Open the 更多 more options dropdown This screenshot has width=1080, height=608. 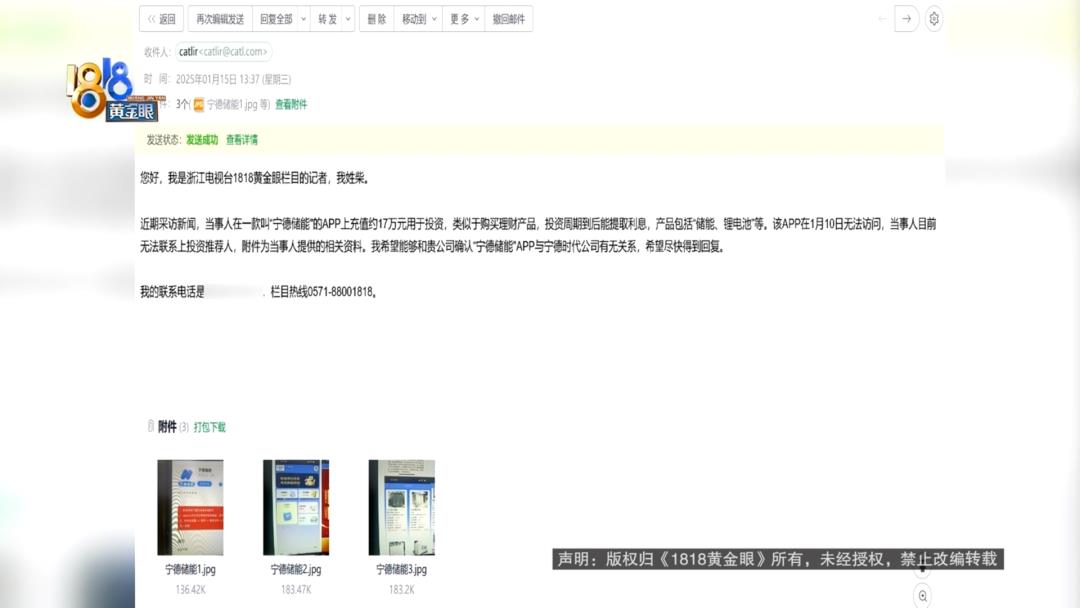tap(464, 19)
